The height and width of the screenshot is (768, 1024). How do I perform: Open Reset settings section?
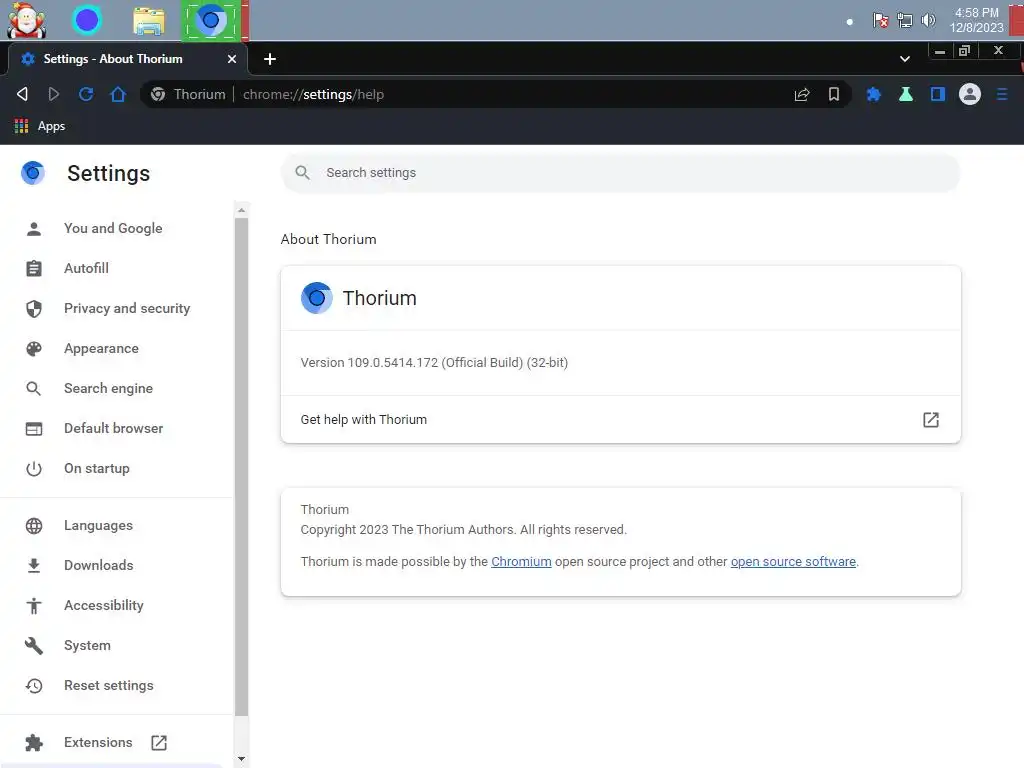coord(108,686)
